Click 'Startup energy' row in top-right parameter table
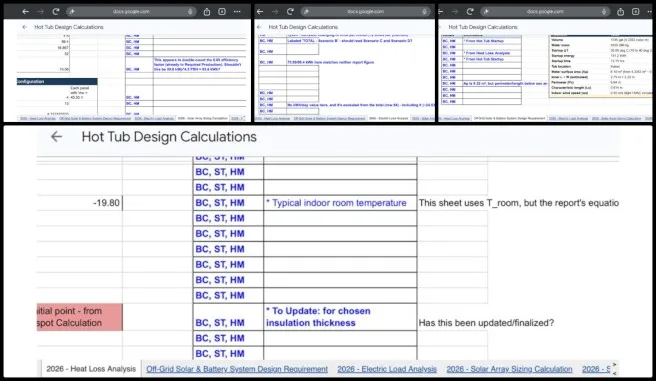The width and height of the screenshot is (656, 381). [x=600, y=56]
